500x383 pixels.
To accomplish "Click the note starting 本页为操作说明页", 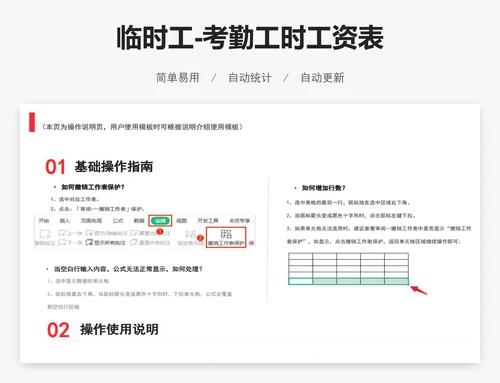I will coord(142,127).
